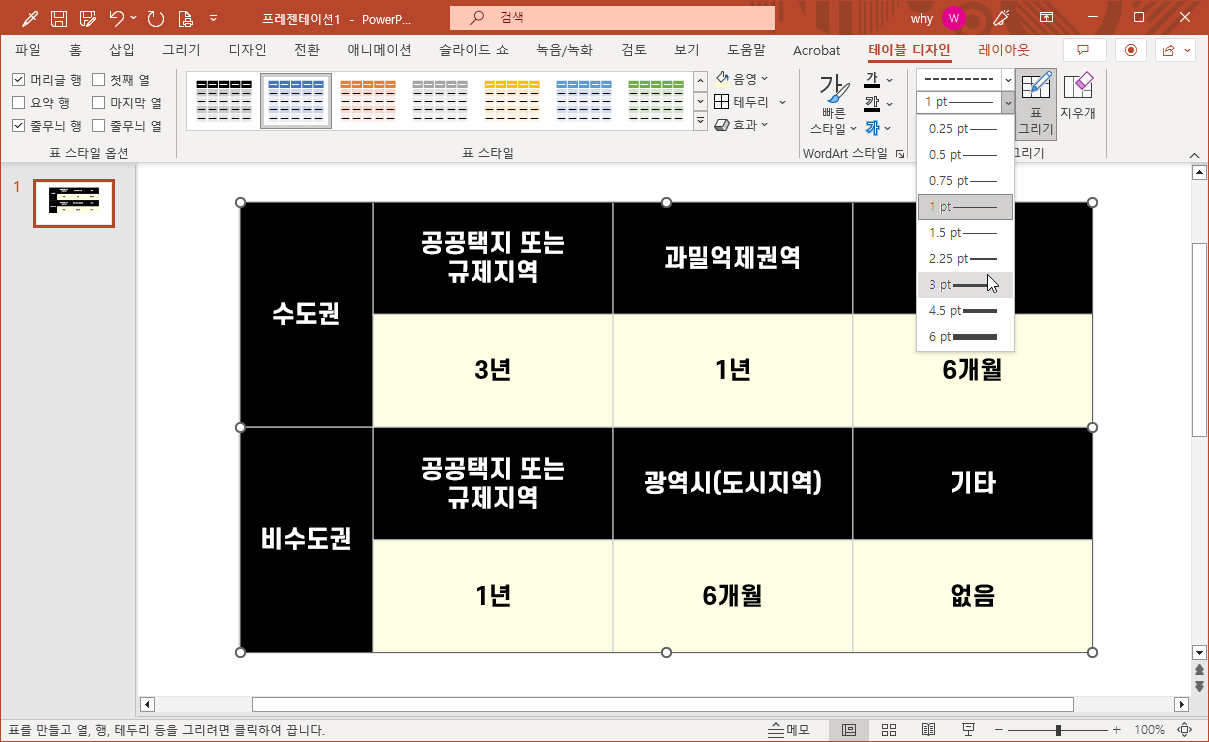The width and height of the screenshot is (1209, 742).
Task: Switch to the 레이아웃 tab
Action: [1004, 50]
